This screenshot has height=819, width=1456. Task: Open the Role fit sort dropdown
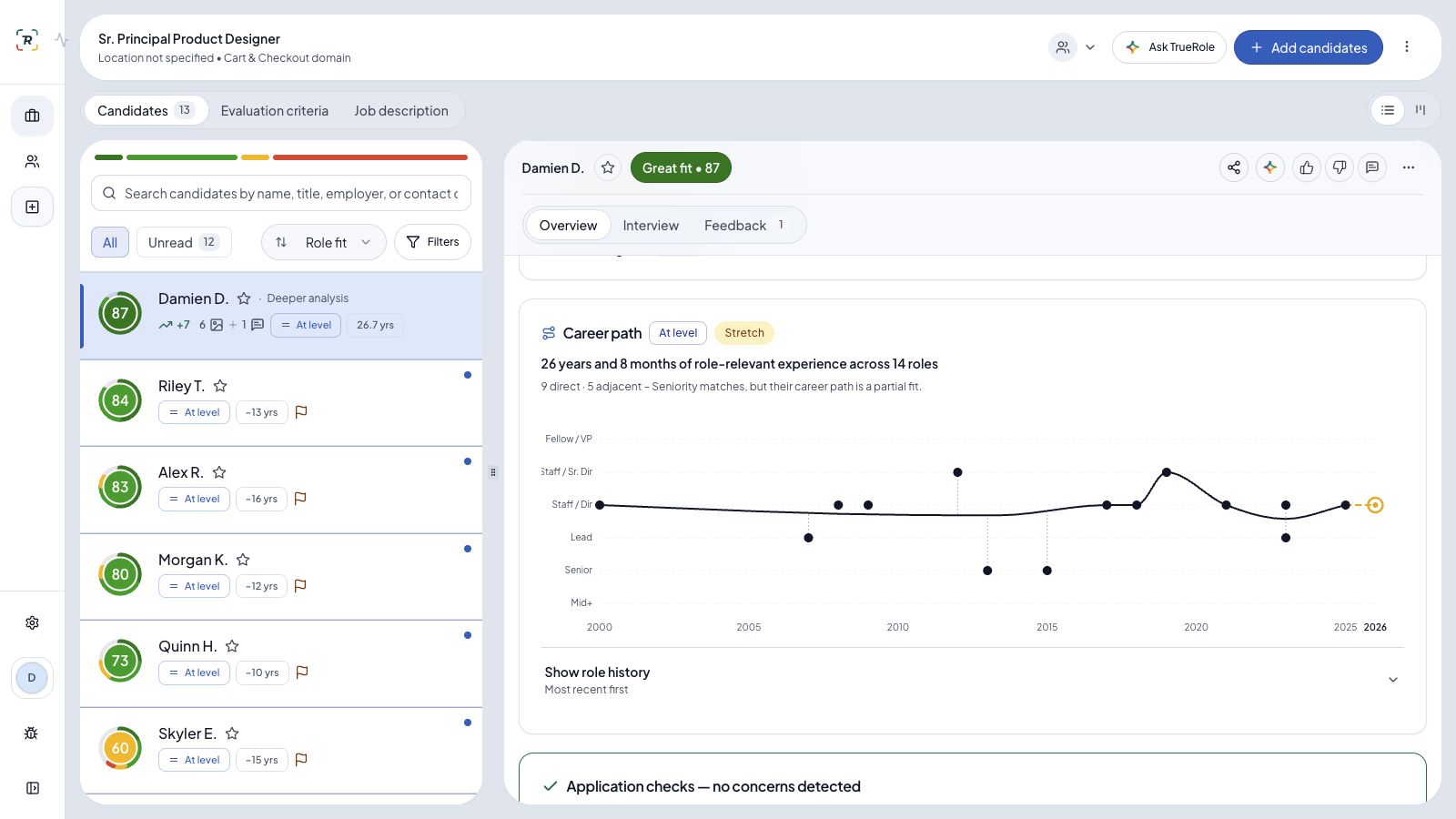point(324,242)
